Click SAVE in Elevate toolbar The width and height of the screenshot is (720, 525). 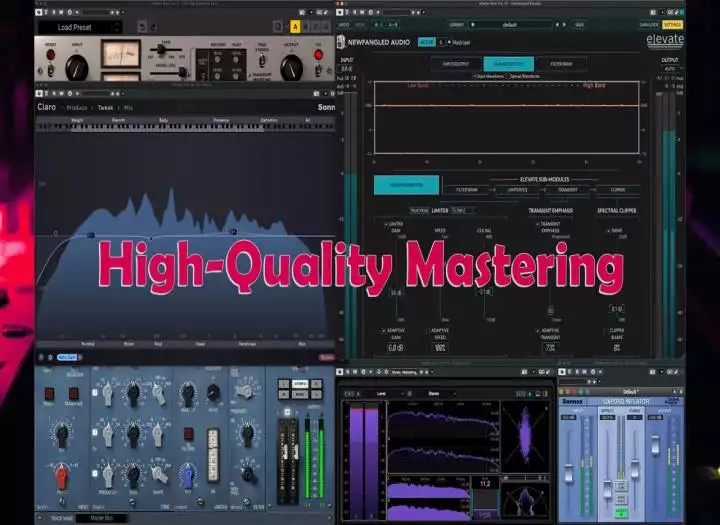tap(579, 24)
